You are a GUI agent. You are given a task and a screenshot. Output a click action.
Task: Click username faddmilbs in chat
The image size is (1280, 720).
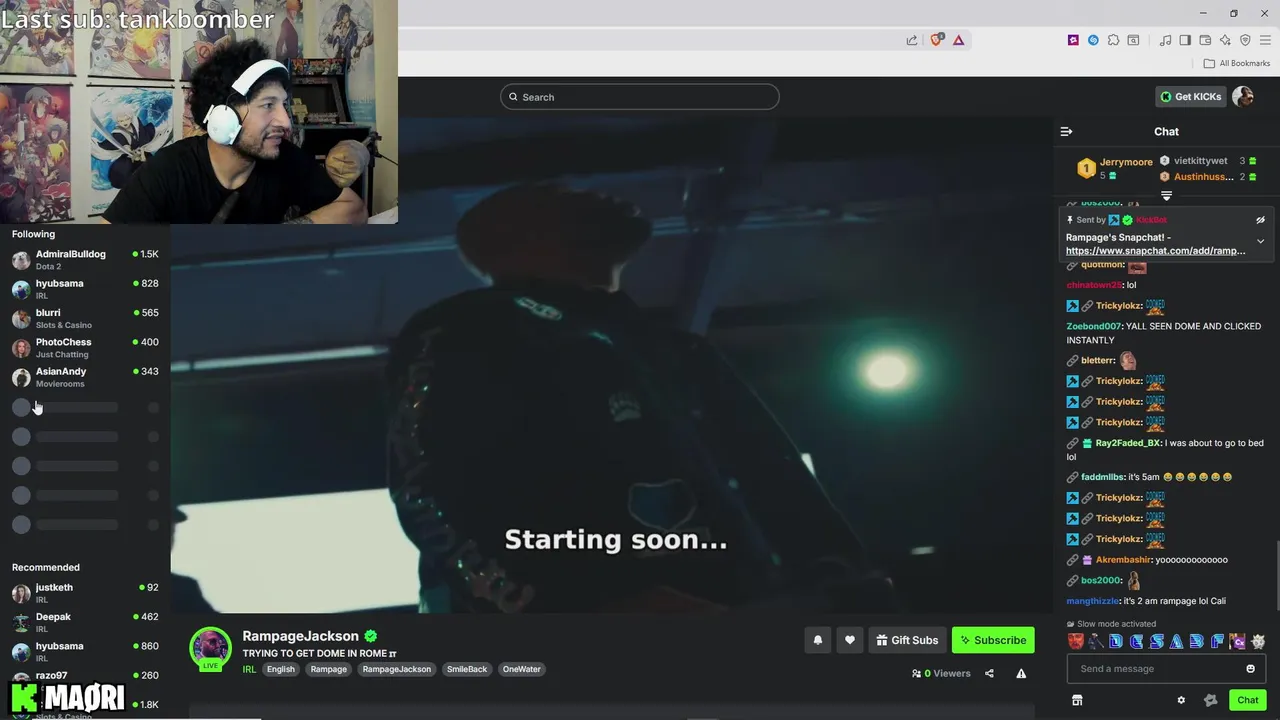tap(1103, 477)
